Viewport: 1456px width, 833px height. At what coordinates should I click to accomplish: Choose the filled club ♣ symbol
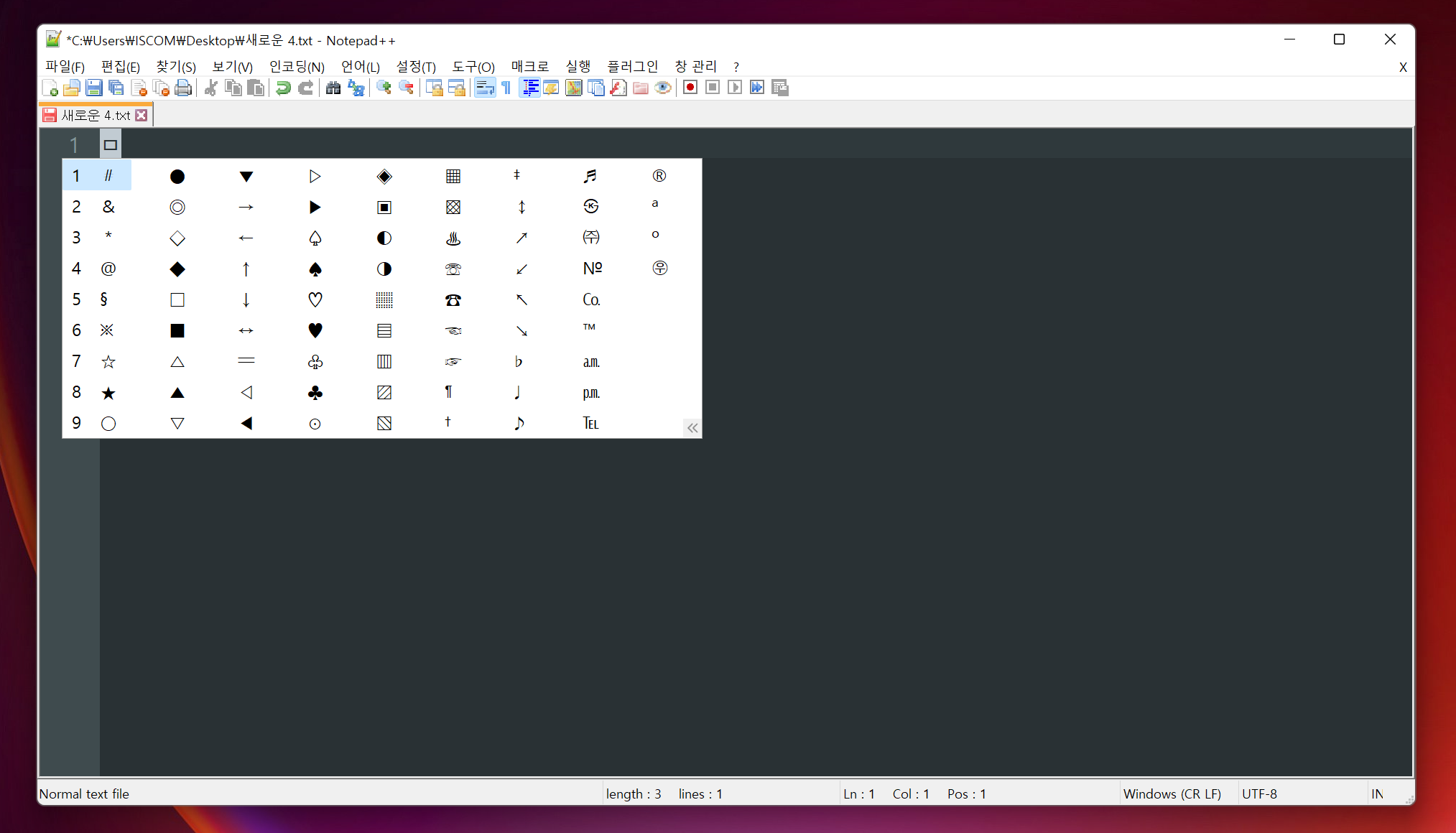click(315, 393)
